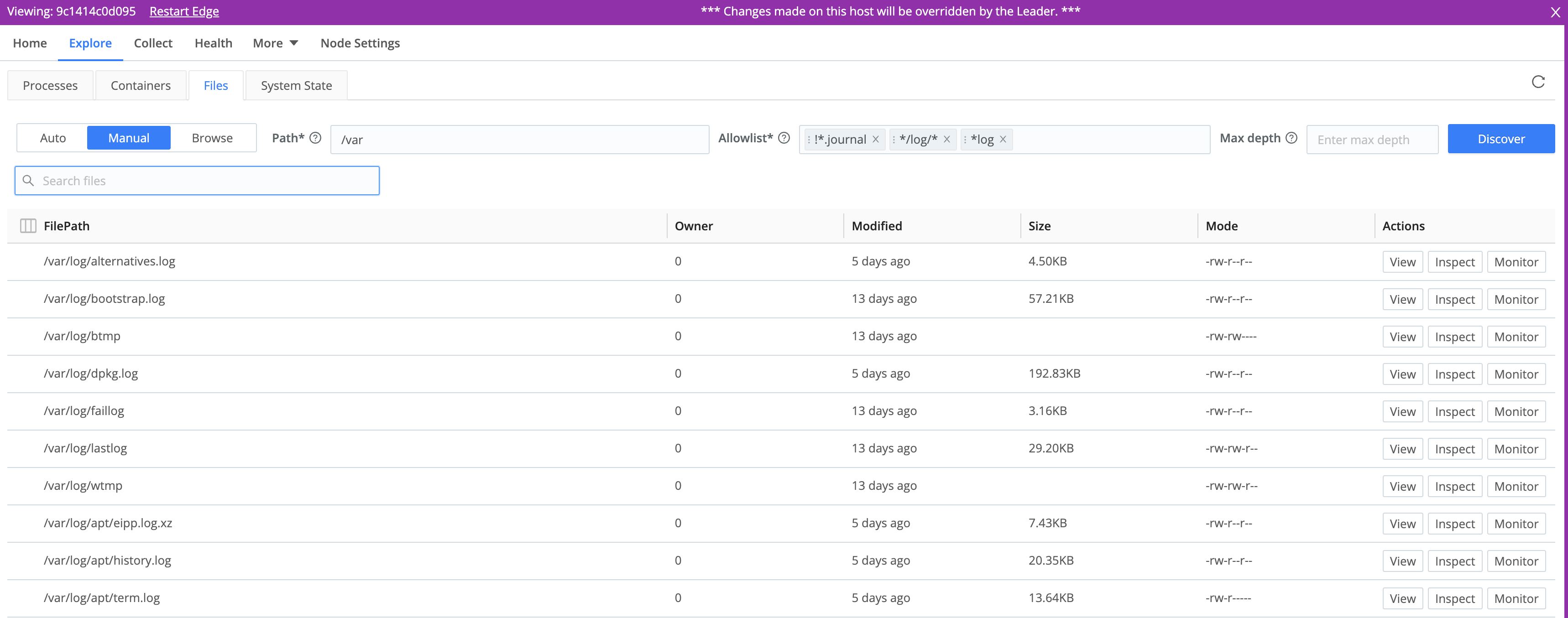Grab the drag handle of *log tag
This screenshot has height=618, width=1568.
[965, 139]
